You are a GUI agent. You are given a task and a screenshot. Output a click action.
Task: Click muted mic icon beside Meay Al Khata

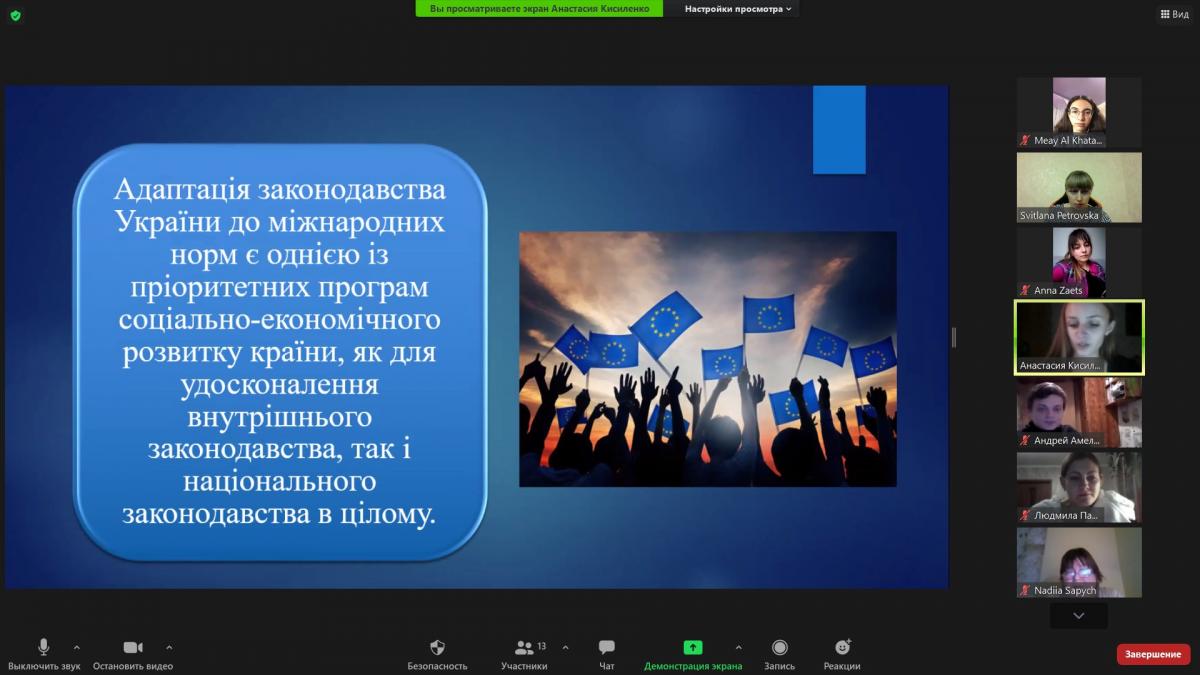[x=1025, y=141]
